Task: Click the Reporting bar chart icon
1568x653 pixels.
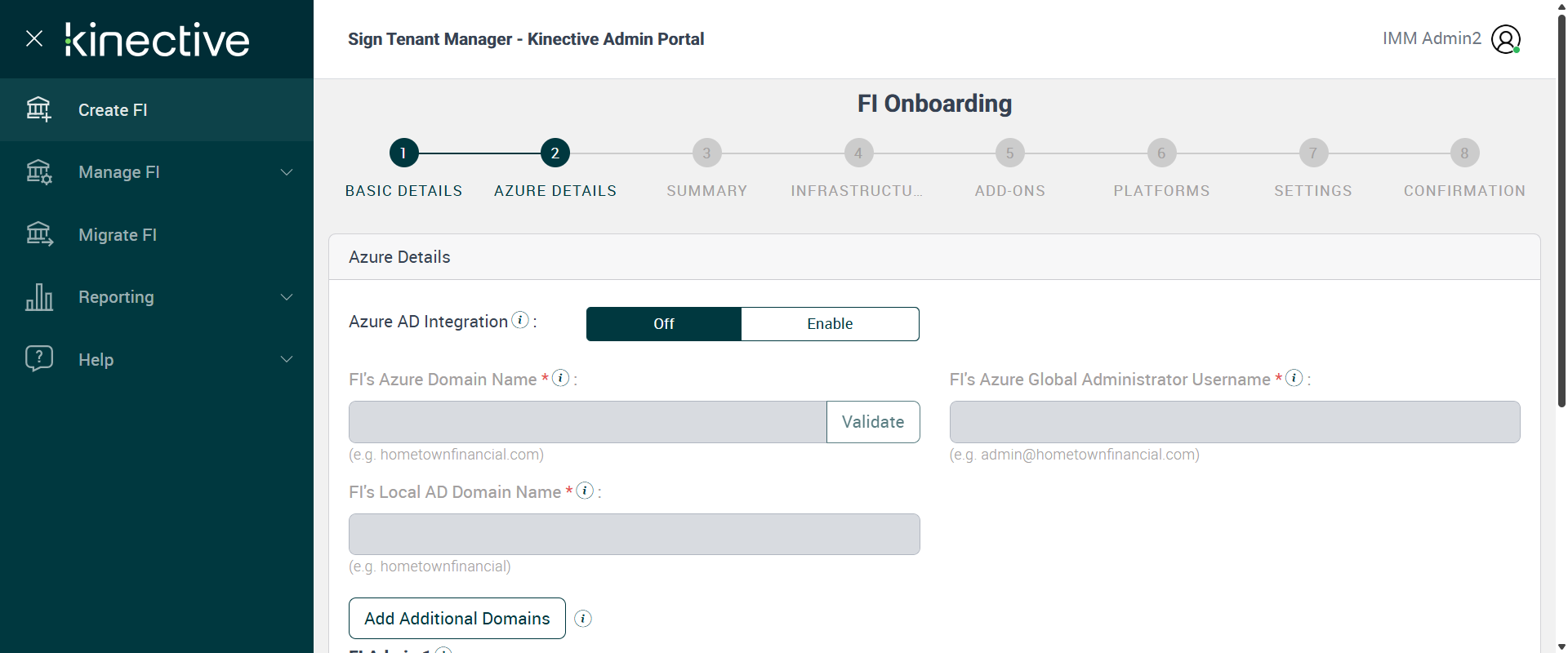Action: coord(38,297)
